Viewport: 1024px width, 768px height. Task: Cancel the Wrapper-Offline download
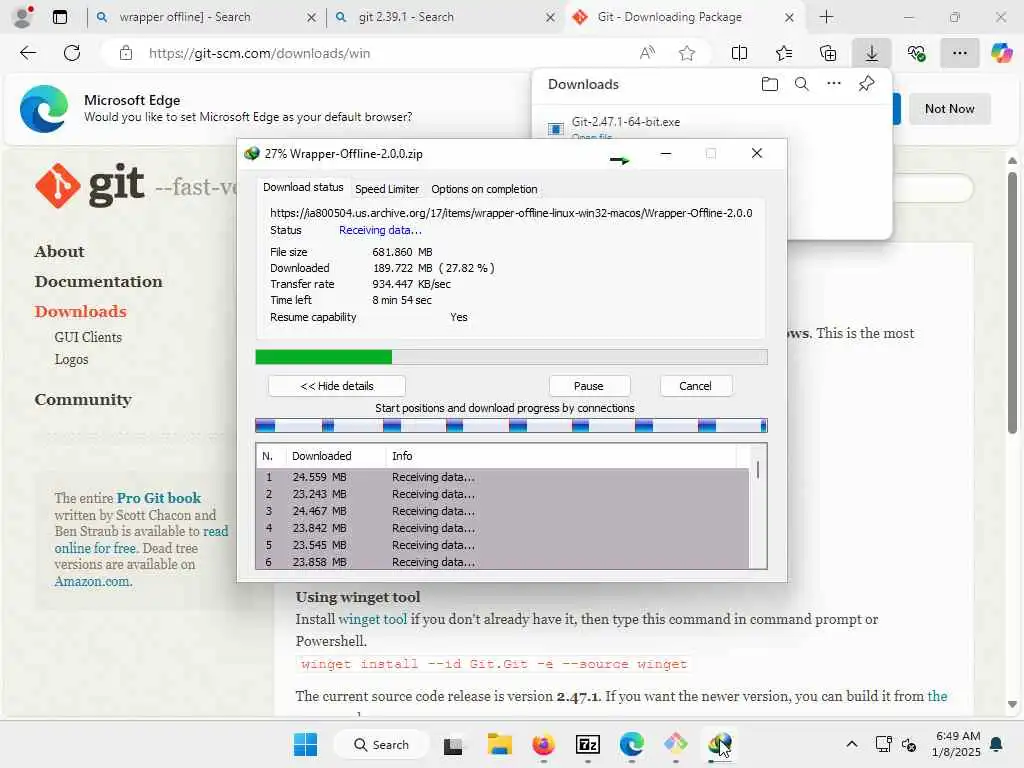point(695,386)
